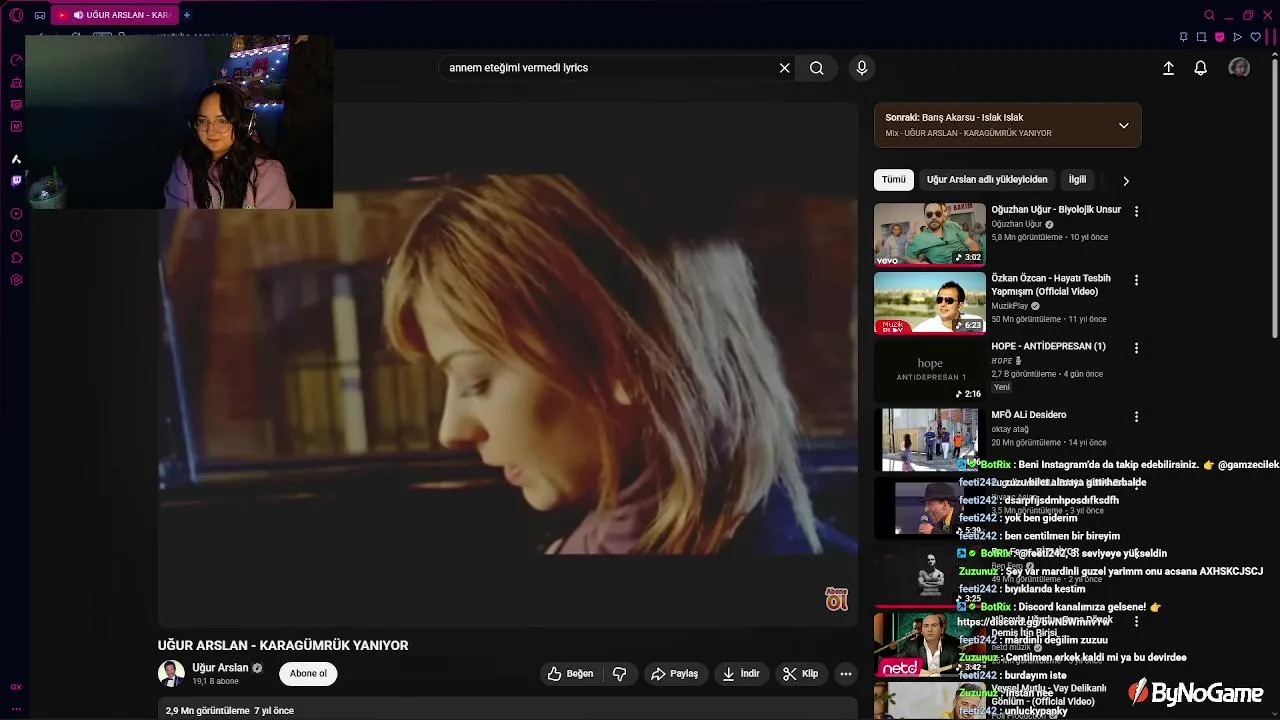The height and width of the screenshot is (720, 1280).
Task: Click the 2,9 Mn görüntüleme text
Action: coord(207,711)
